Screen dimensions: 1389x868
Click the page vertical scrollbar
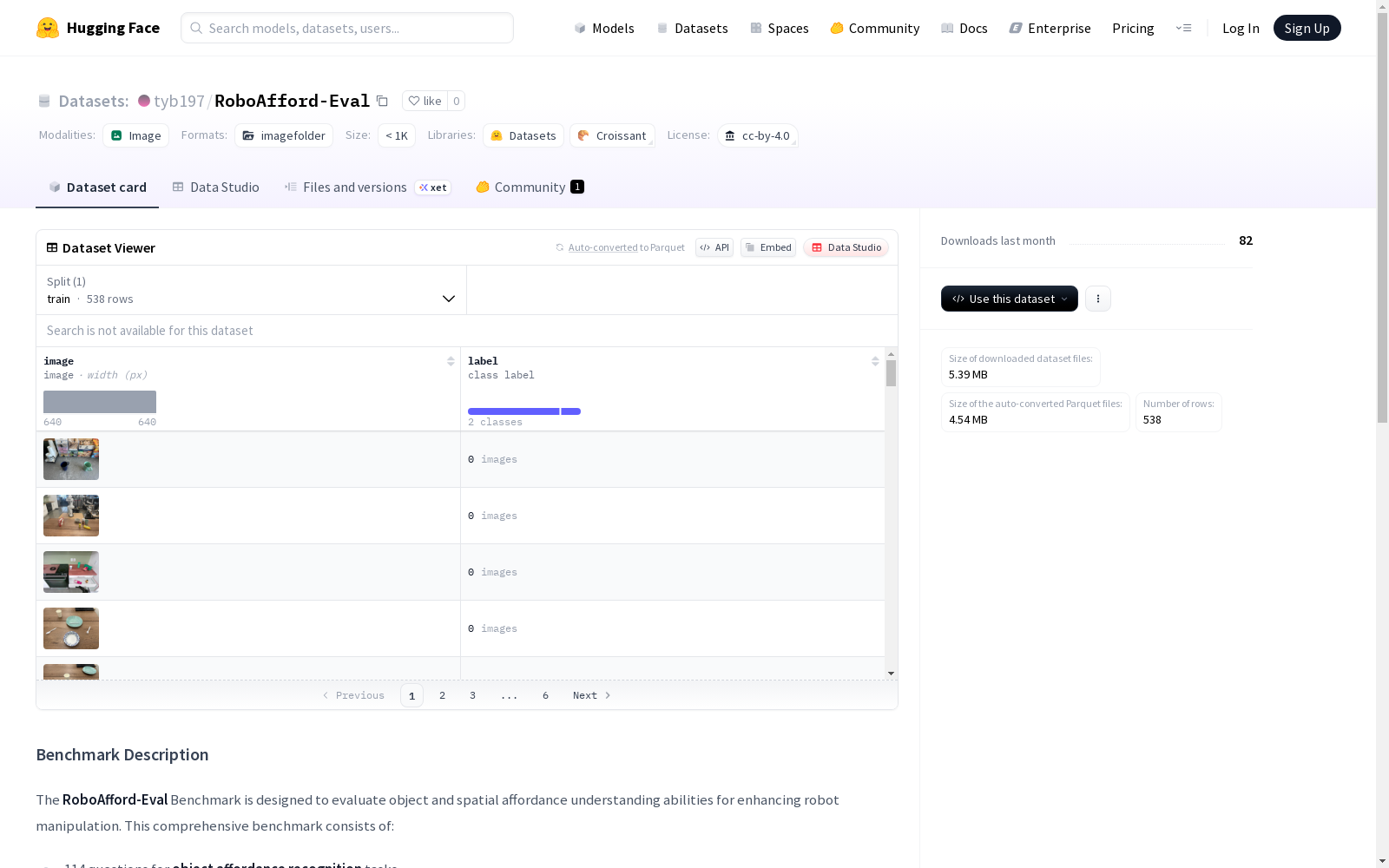point(1382,217)
